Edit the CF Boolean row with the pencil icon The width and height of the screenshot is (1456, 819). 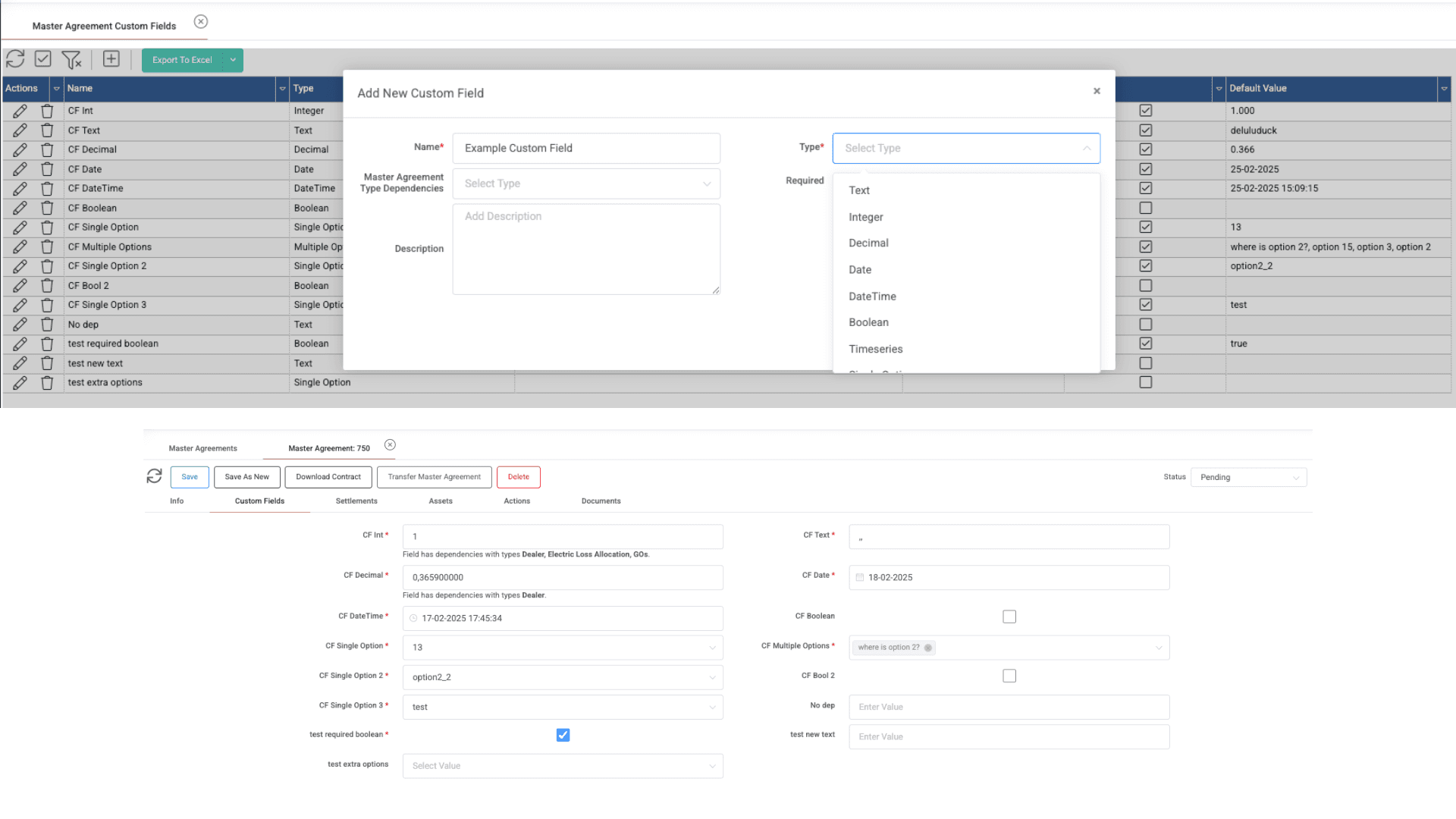coord(20,208)
